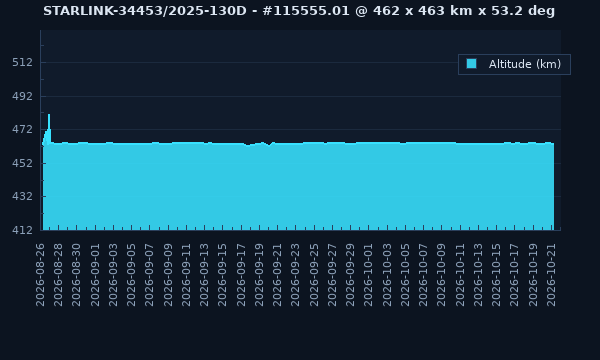Click the 2026-08-26 date label

pos(40,275)
